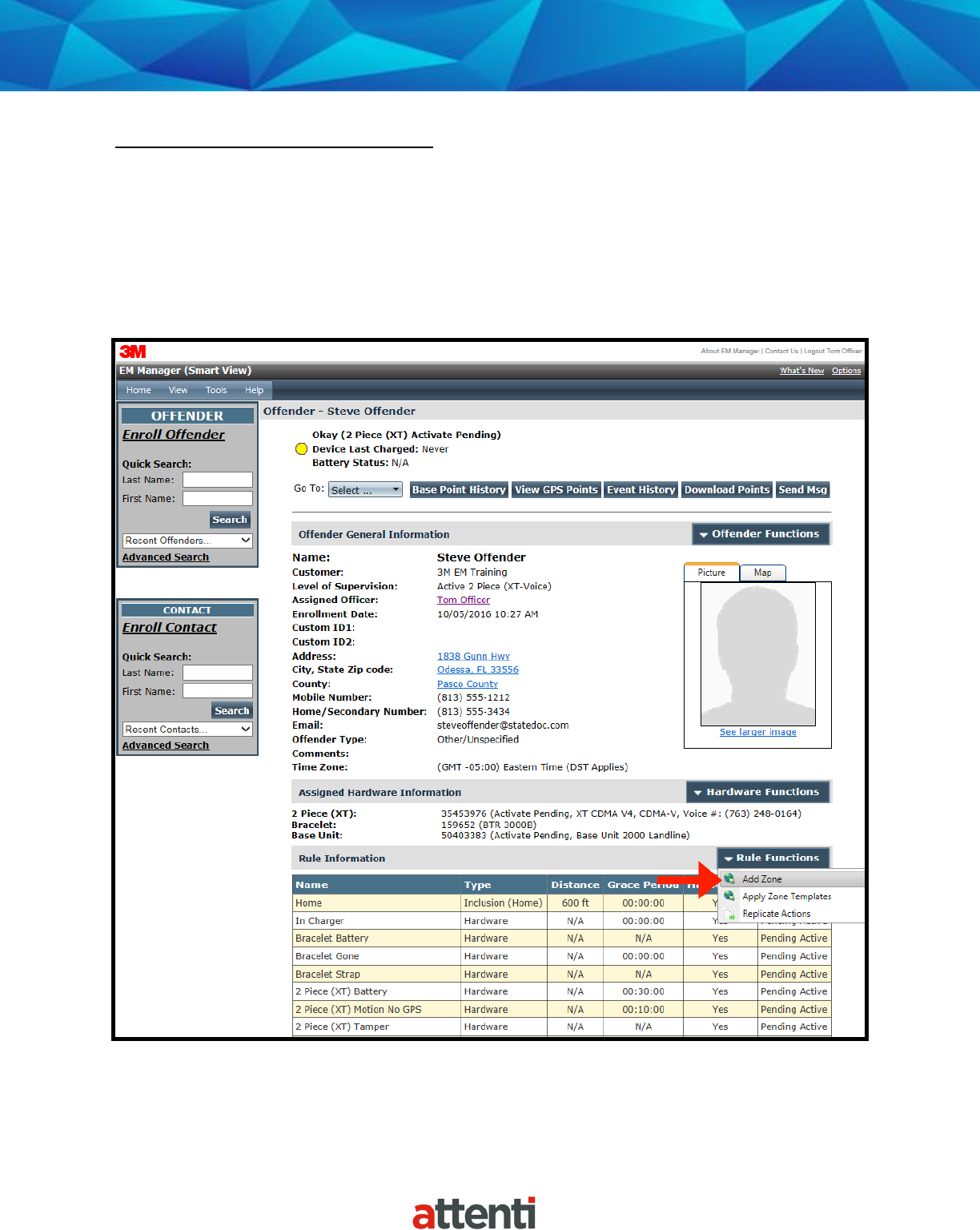The image size is (980, 1230).
Task: Select the Bracelet Strap rule row
Action: click(562, 975)
